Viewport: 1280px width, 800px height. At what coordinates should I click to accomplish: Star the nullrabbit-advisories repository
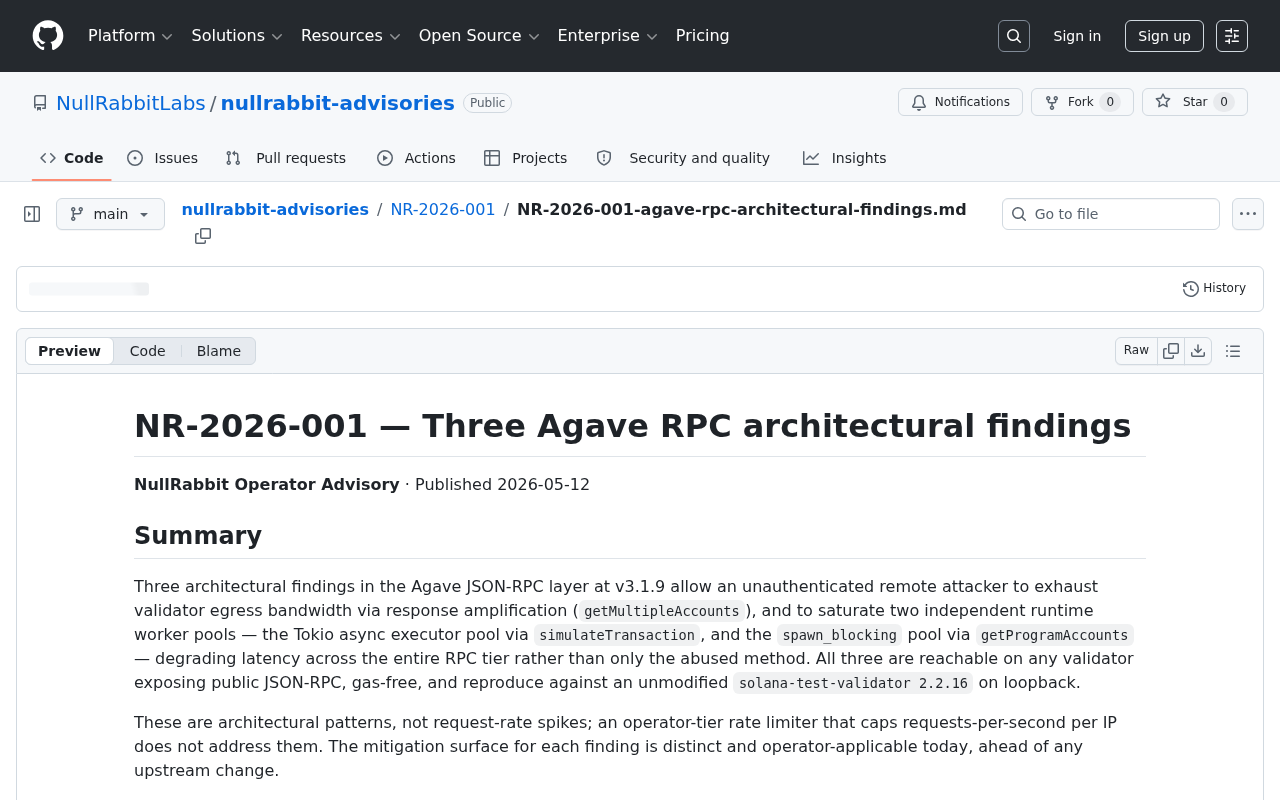pyautogui.click(x=1195, y=102)
